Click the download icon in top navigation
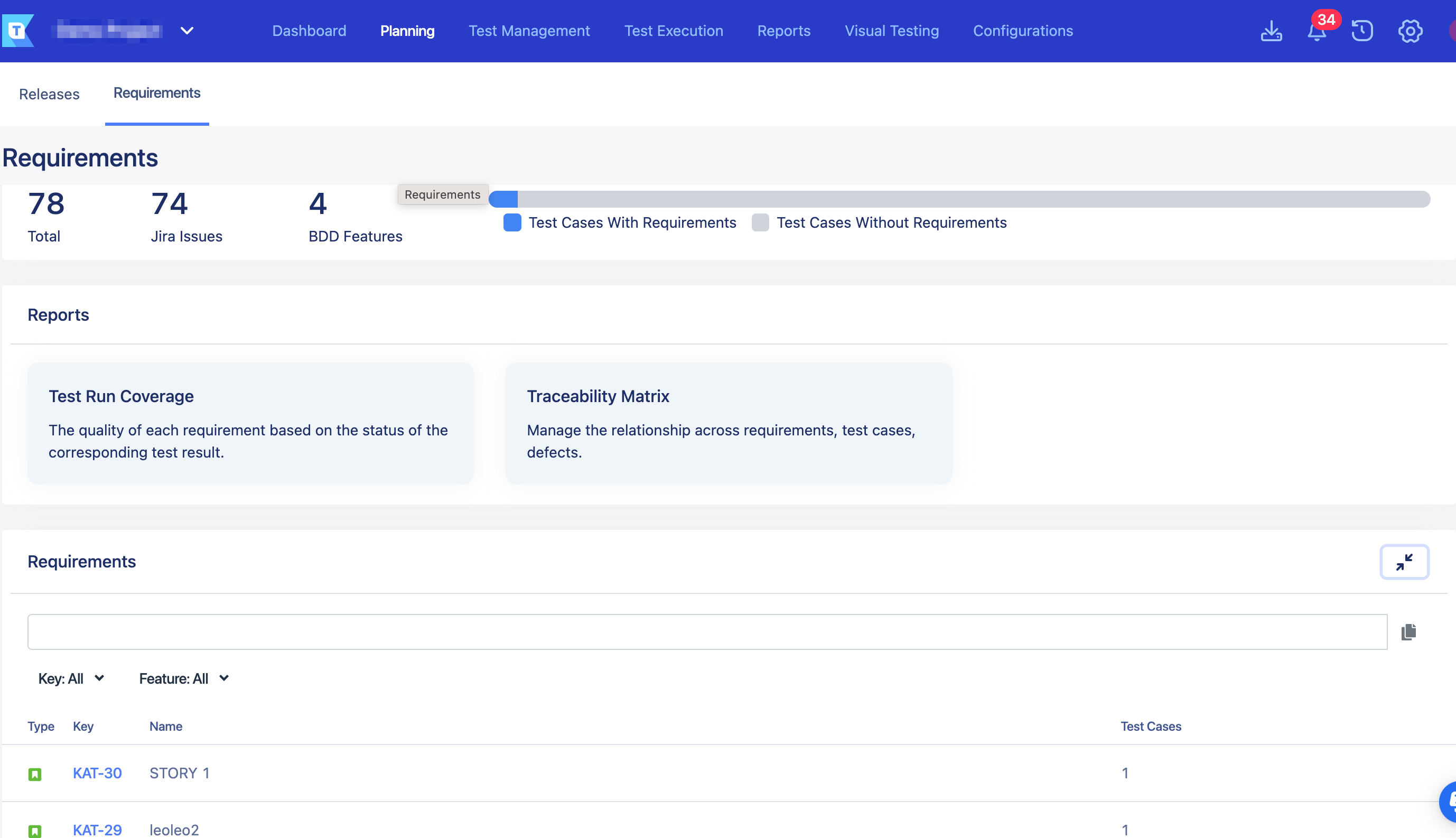Screen dimensions: 1456x838 click(x=1271, y=30)
